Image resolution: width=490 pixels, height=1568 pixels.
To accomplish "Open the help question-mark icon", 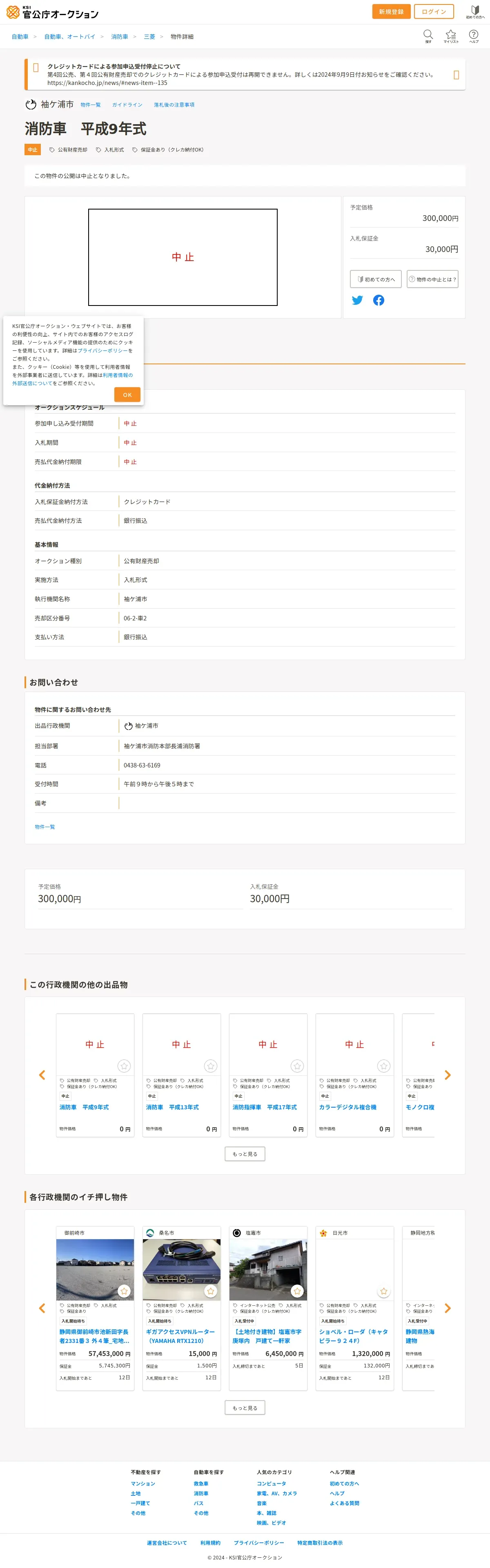I will click(x=474, y=36).
